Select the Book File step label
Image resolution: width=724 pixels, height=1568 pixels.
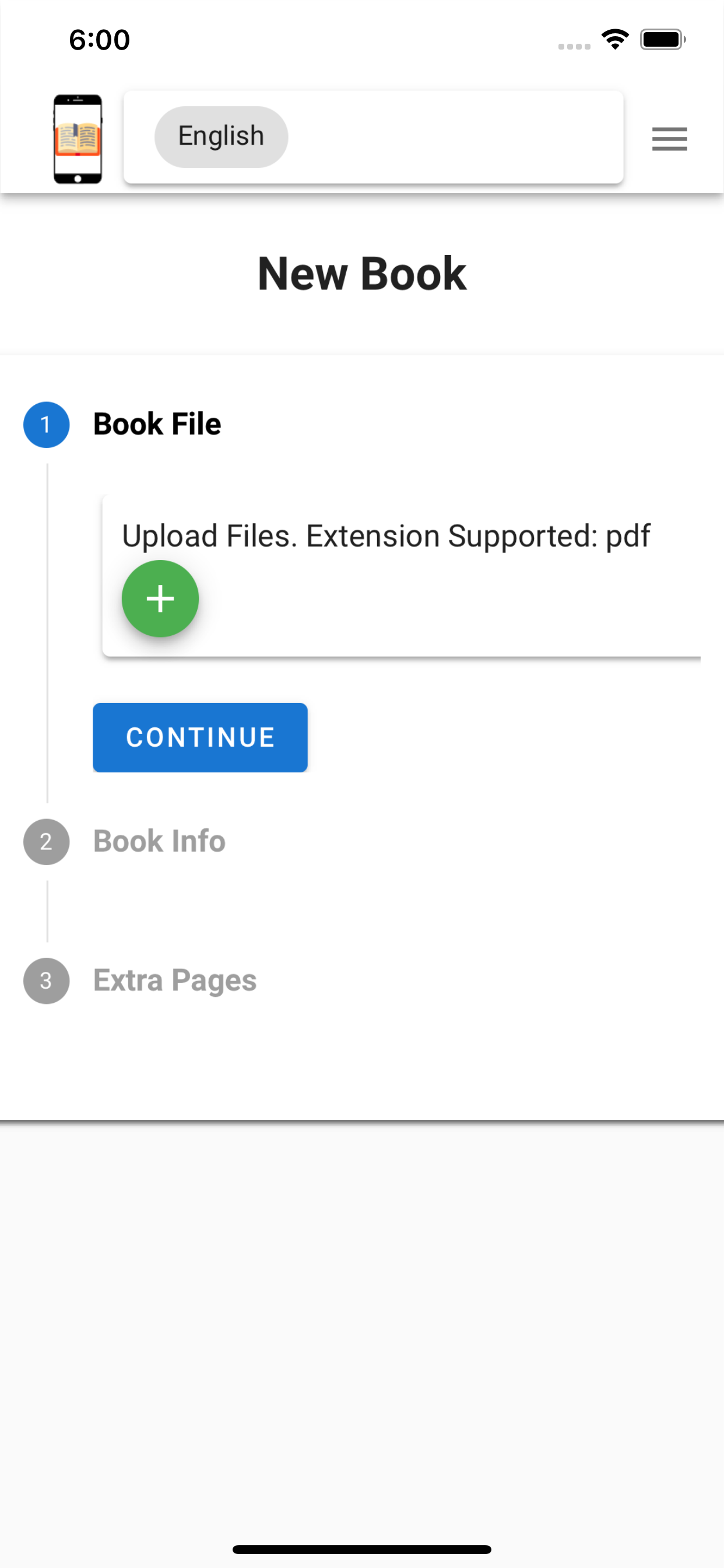(x=157, y=424)
